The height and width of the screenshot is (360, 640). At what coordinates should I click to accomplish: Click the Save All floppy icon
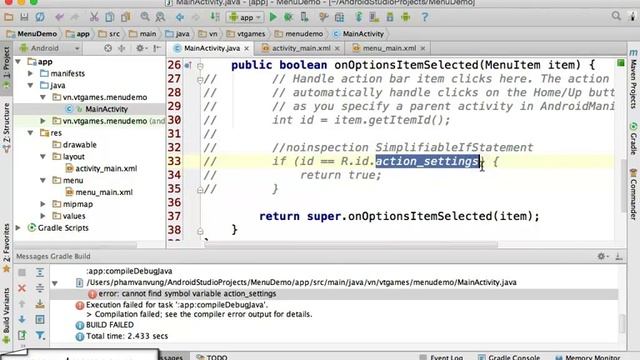[x=24, y=17]
